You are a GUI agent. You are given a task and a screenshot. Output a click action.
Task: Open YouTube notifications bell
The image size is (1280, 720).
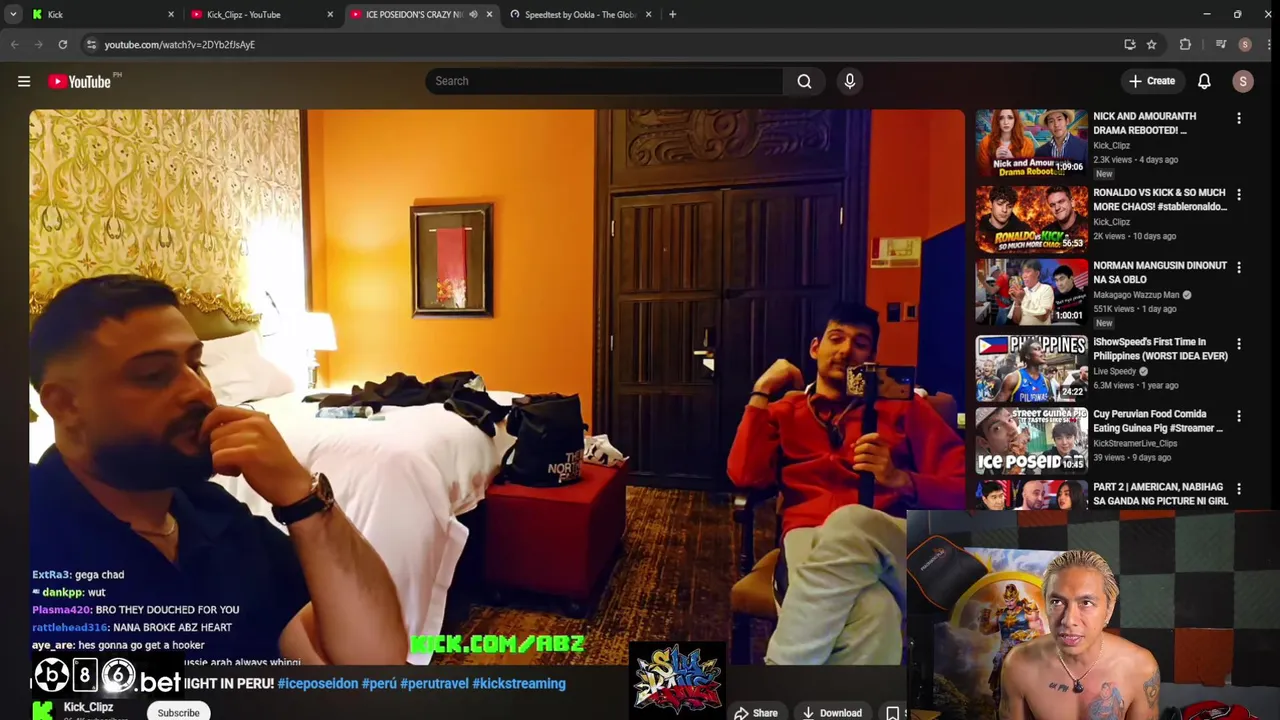[1204, 81]
